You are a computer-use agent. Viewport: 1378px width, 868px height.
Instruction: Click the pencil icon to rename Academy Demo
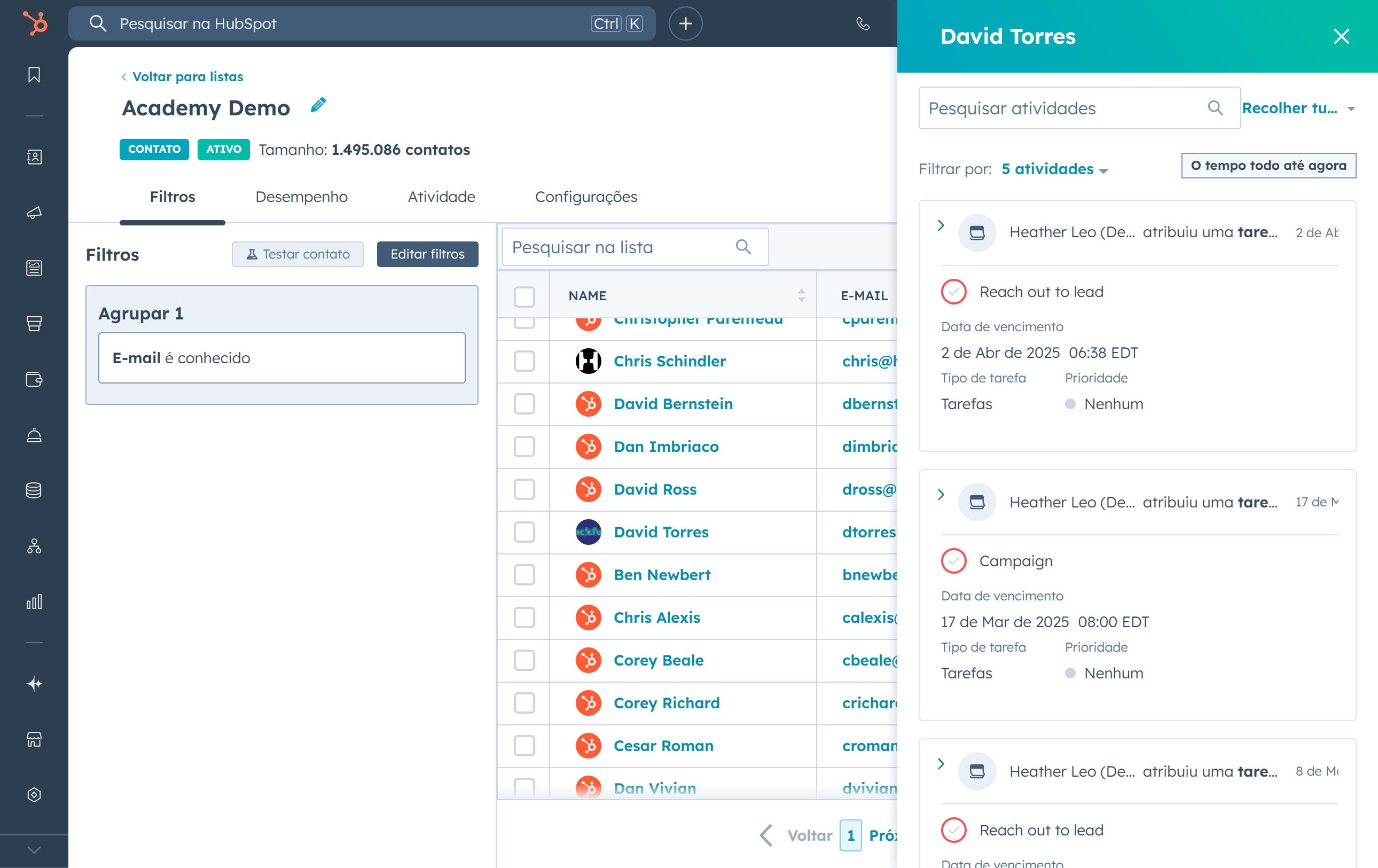[318, 106]
